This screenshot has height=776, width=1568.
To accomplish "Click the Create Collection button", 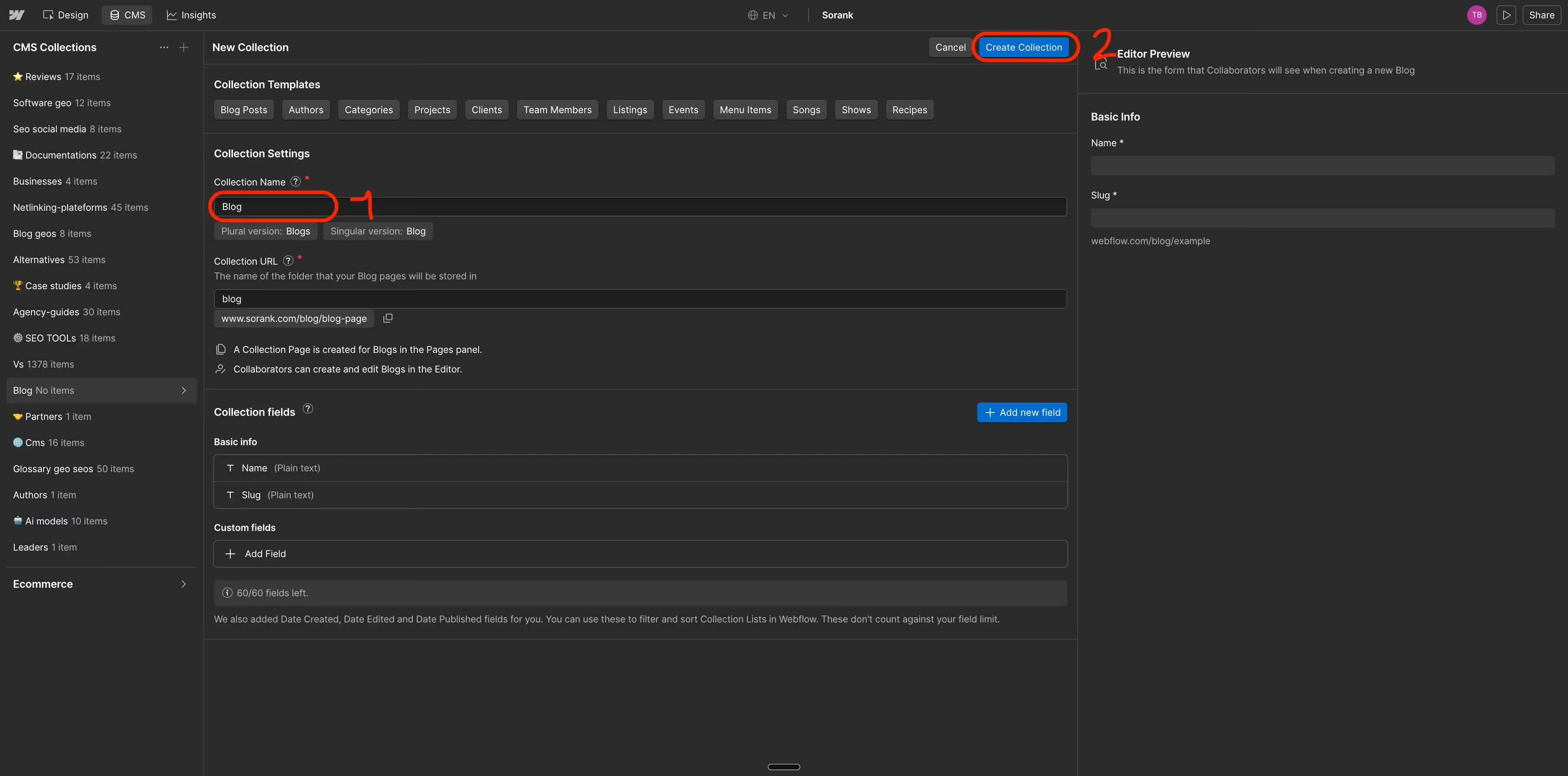I will [1023, 47].
